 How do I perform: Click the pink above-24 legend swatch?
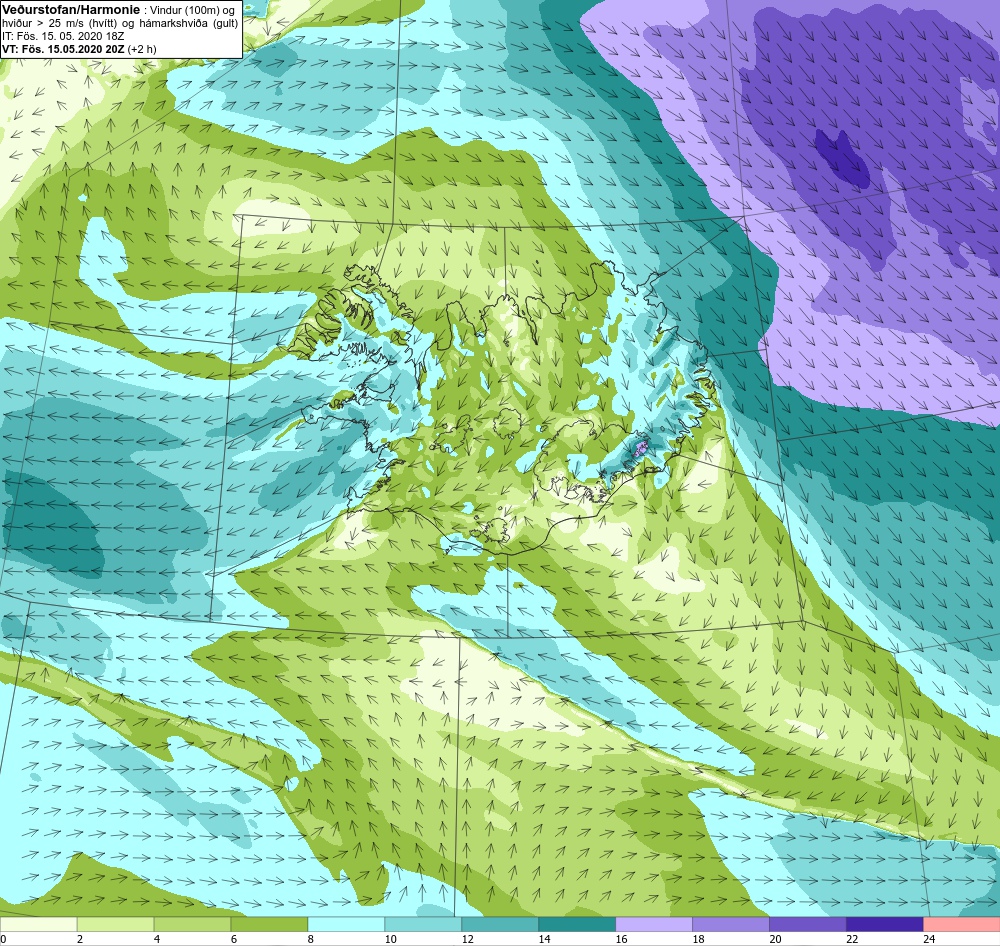[962, 925]
